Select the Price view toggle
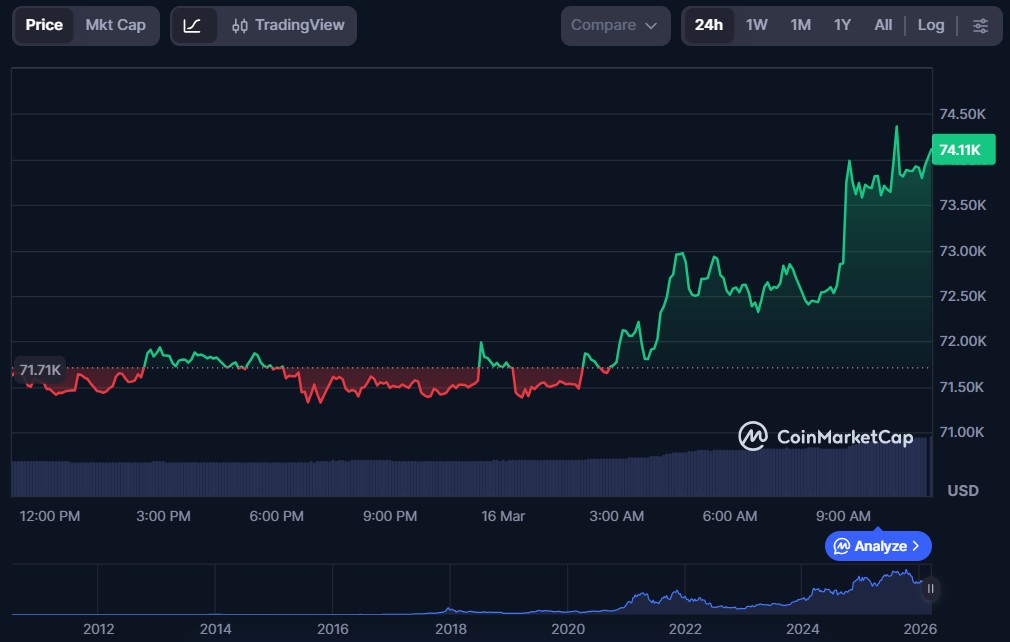 pos(44,26)
